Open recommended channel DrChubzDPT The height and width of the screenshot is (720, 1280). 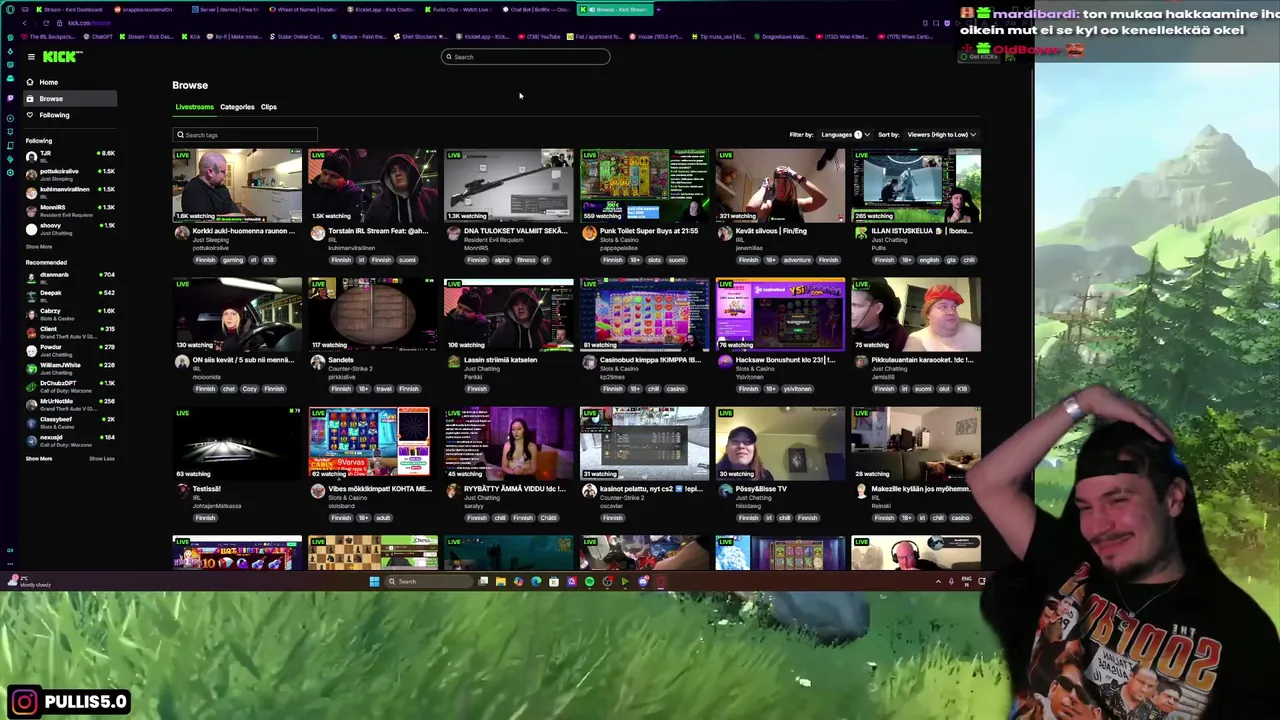click(x=70, y=385)
